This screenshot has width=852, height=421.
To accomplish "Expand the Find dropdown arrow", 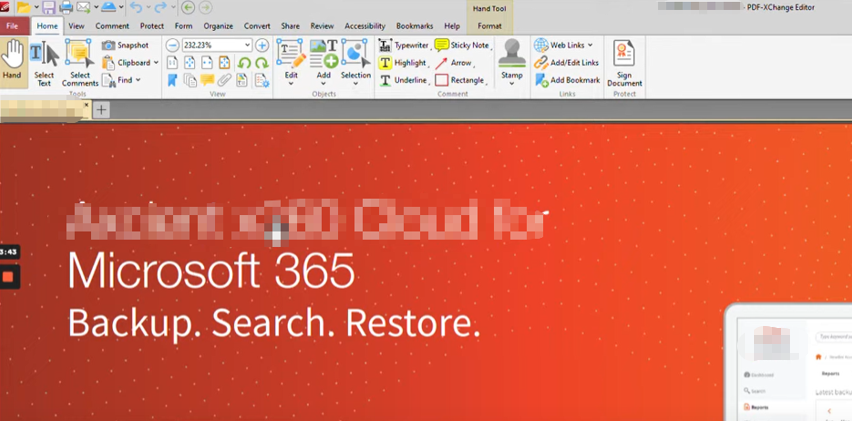I will (138, 80).
